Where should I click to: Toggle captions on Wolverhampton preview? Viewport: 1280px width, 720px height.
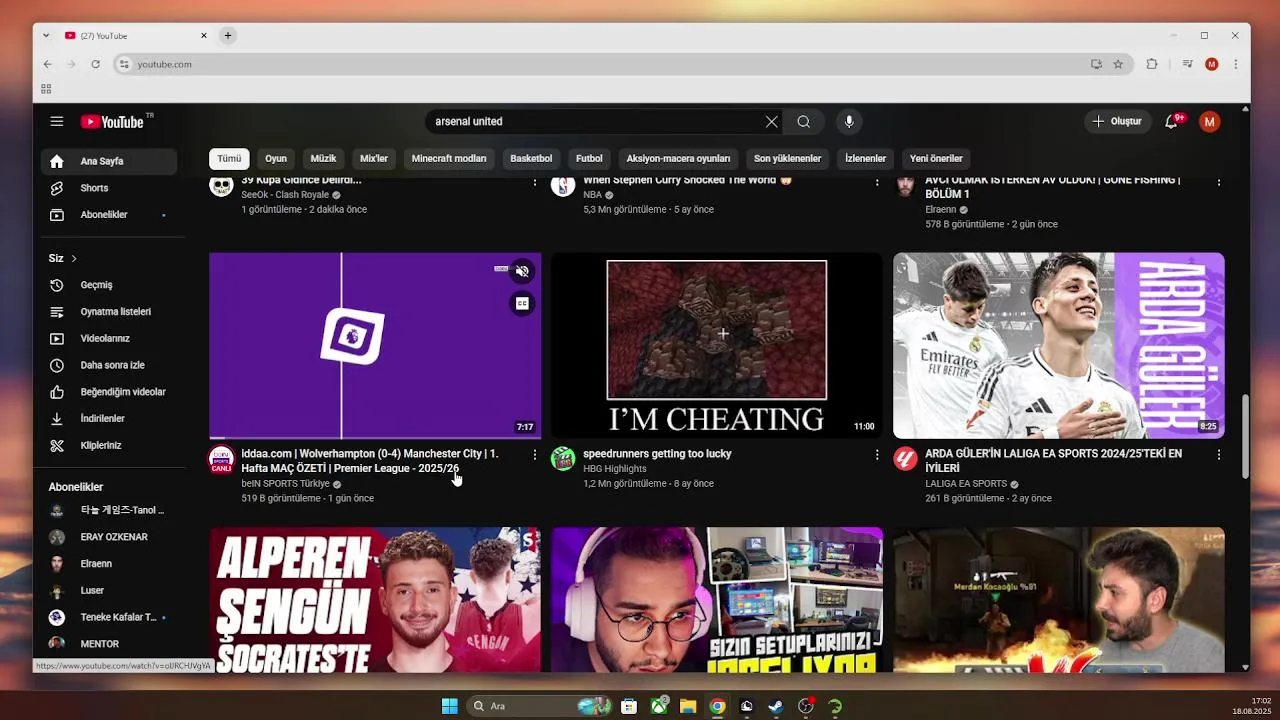point(522,303)
